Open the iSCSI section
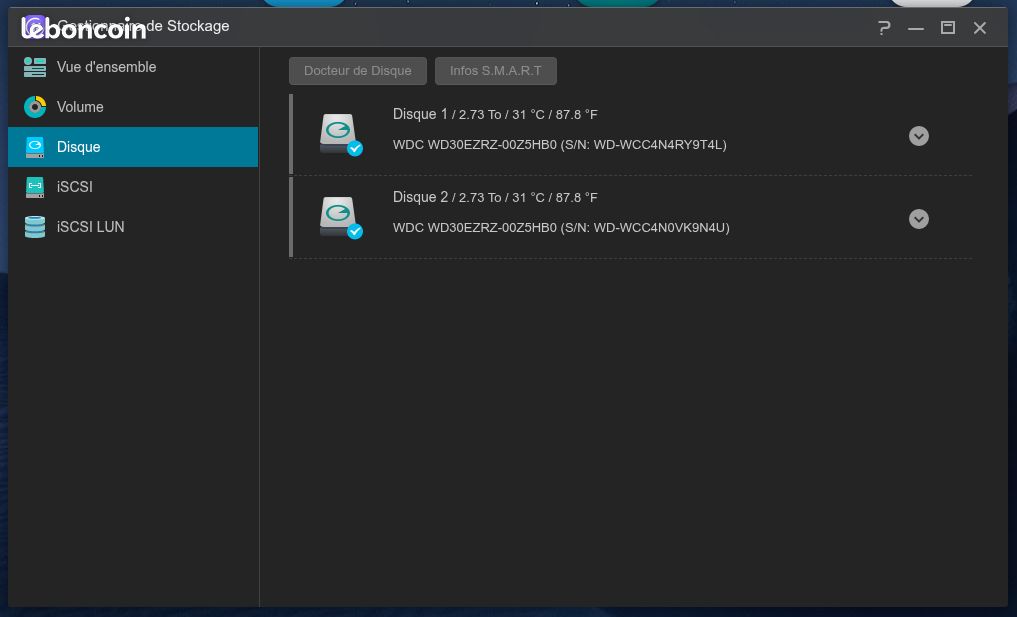 click(x=133, y=187)
